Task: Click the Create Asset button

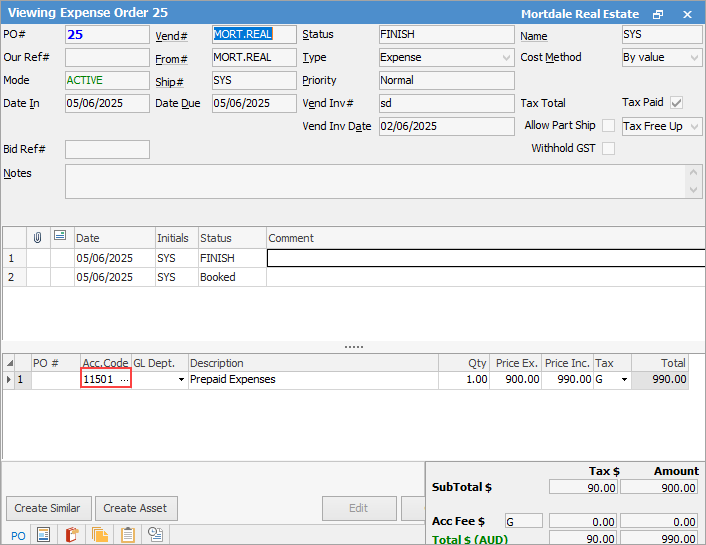Action: click(134, 508)
